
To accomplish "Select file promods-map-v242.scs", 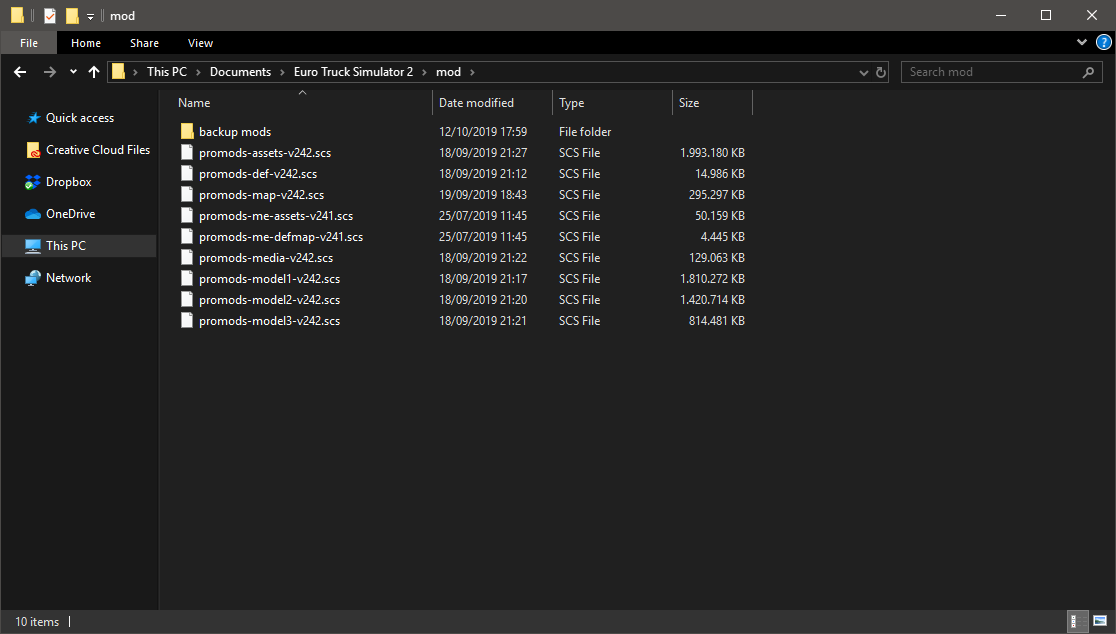I will click(x=261, y=195).
